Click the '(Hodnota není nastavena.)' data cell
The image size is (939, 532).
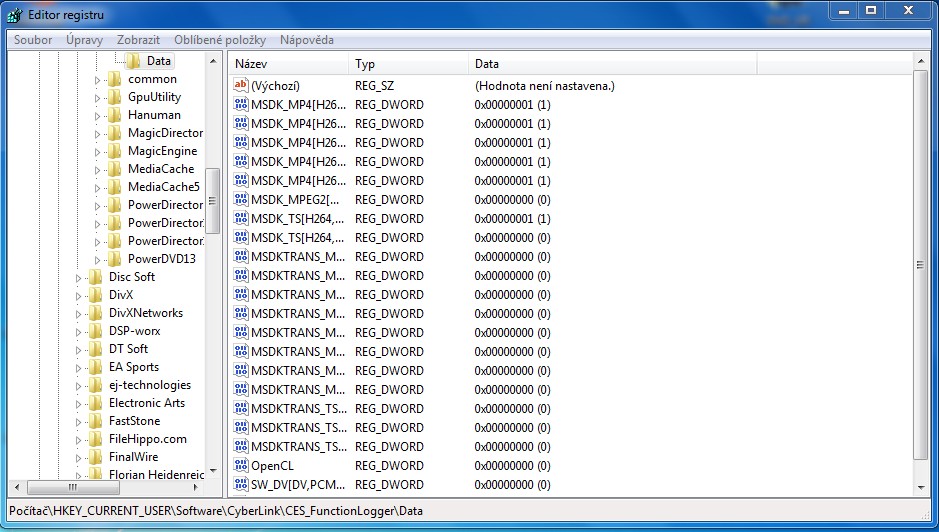pos(545,86)
